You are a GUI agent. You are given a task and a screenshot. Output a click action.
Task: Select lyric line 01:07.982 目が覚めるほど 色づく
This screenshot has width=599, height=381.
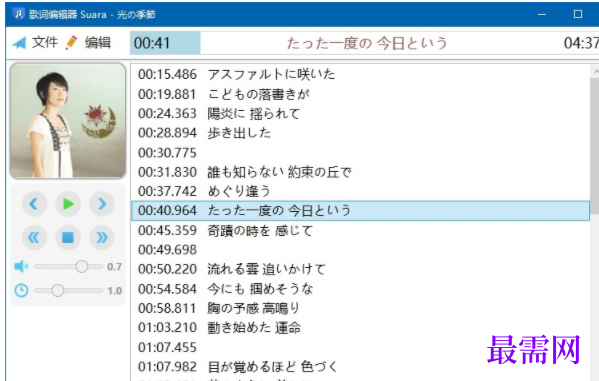(x=360, y=366)
